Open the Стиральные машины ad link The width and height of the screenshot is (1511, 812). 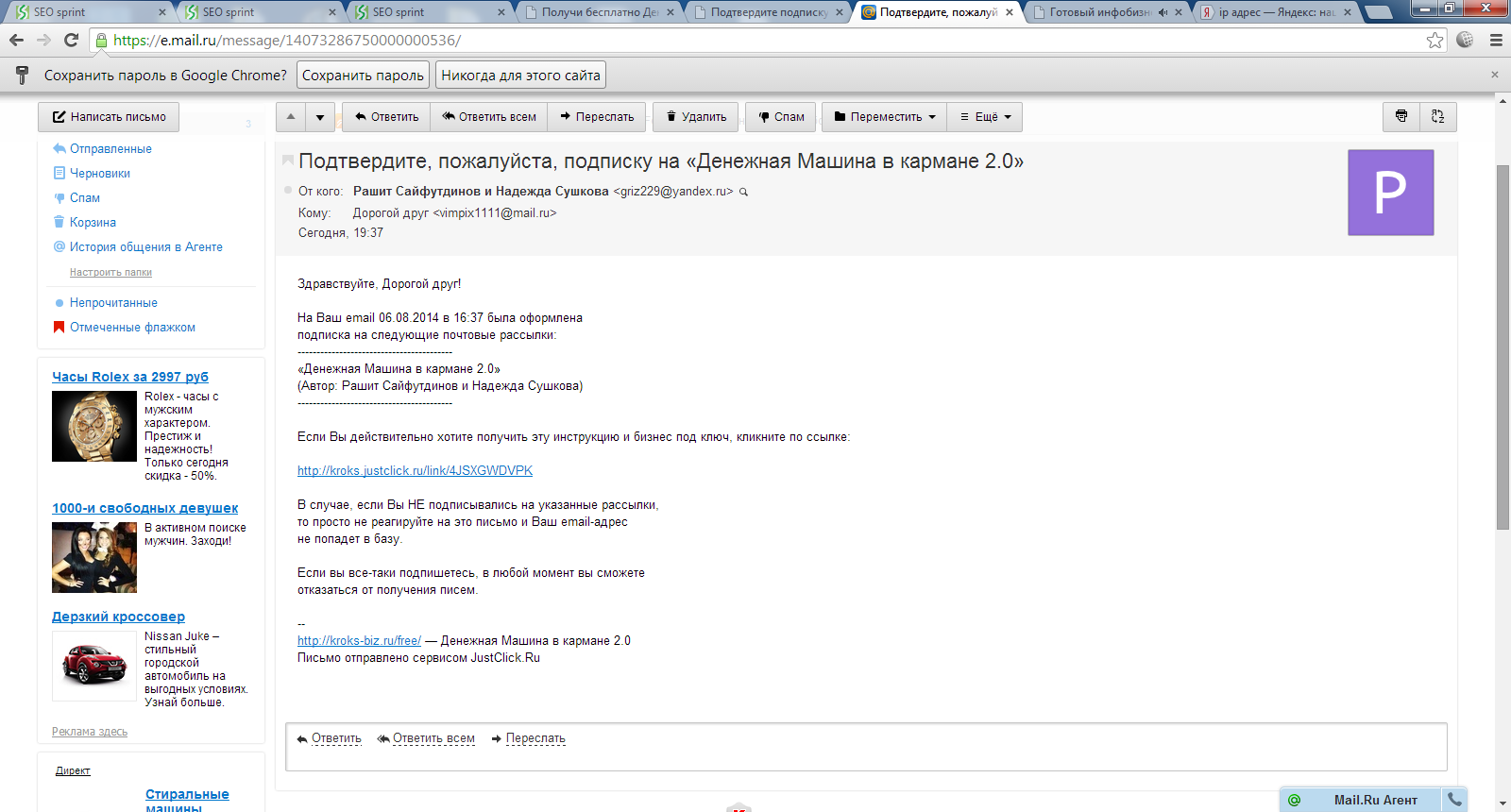(187, 801)
